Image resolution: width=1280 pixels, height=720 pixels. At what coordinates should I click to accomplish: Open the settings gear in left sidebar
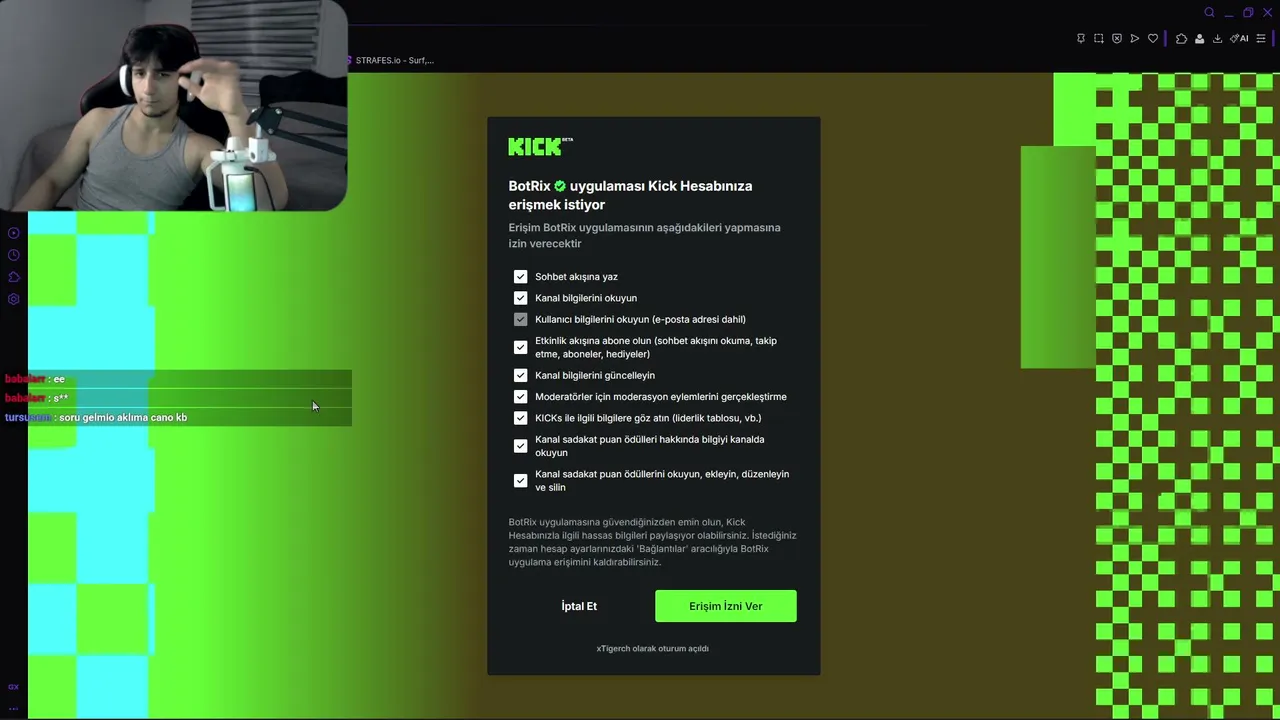point(14,299)
